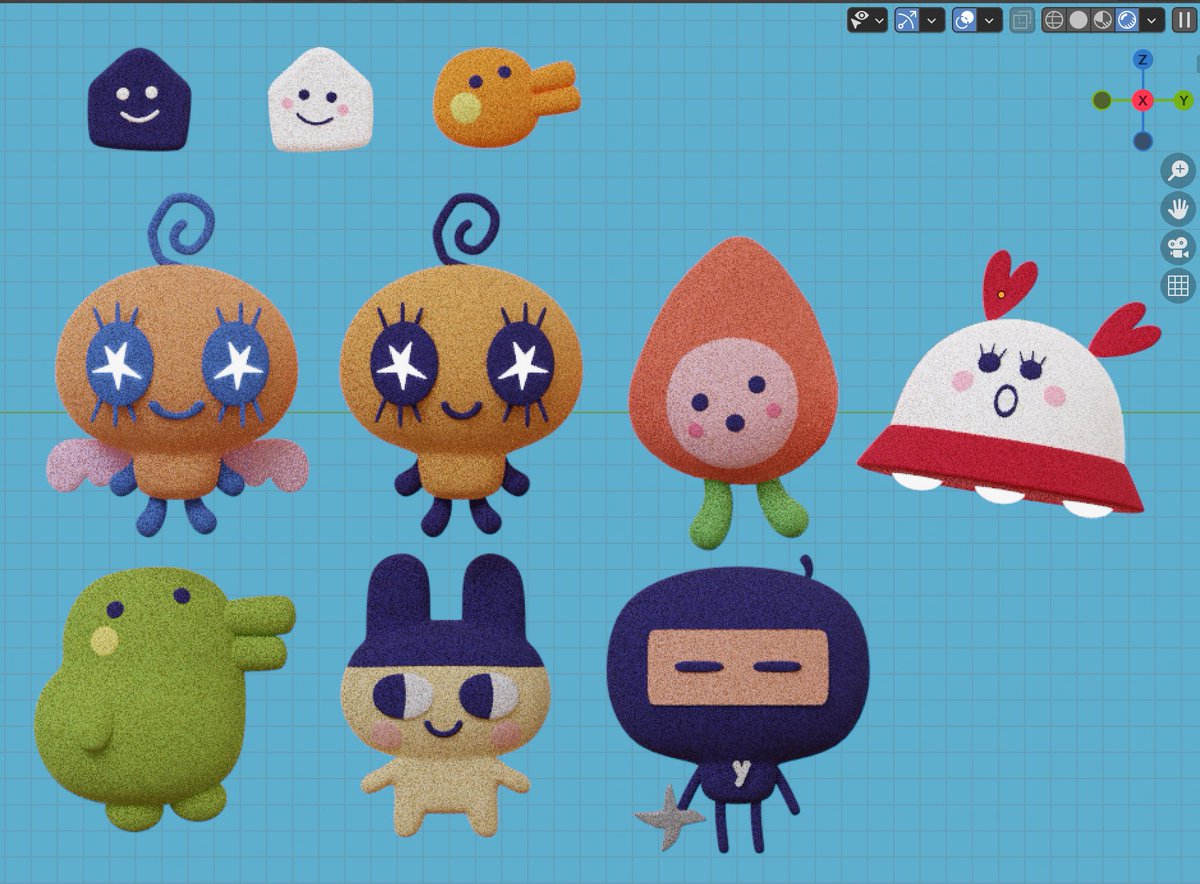This screenshot has width=1200, height=884.
Task: Switch to solid shading mode
Action: [1078, 19]
